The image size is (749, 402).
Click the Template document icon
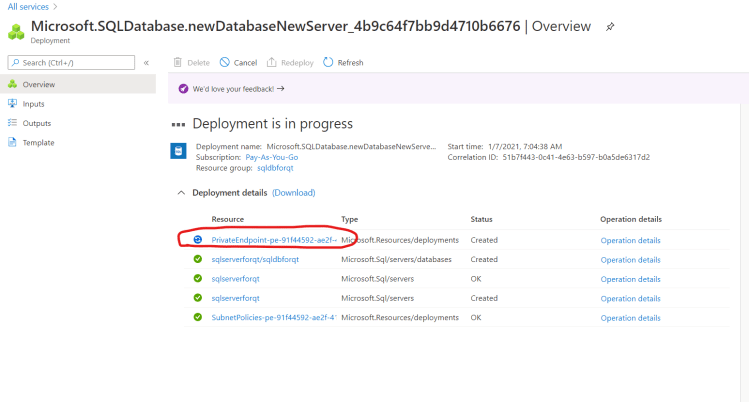[x=12, y=142]
